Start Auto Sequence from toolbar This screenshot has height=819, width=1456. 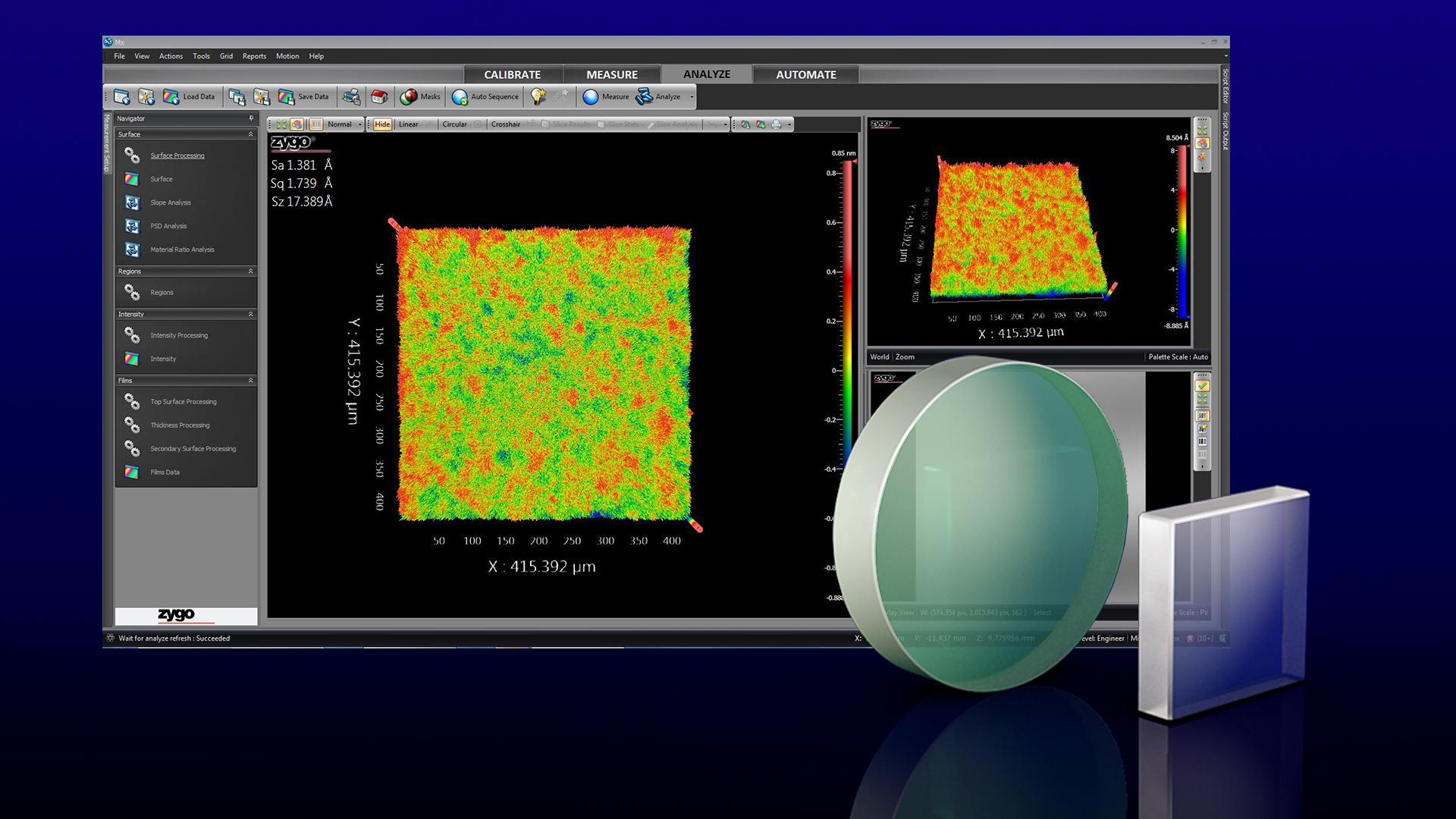pyautogui.click(x=485, y=96)
